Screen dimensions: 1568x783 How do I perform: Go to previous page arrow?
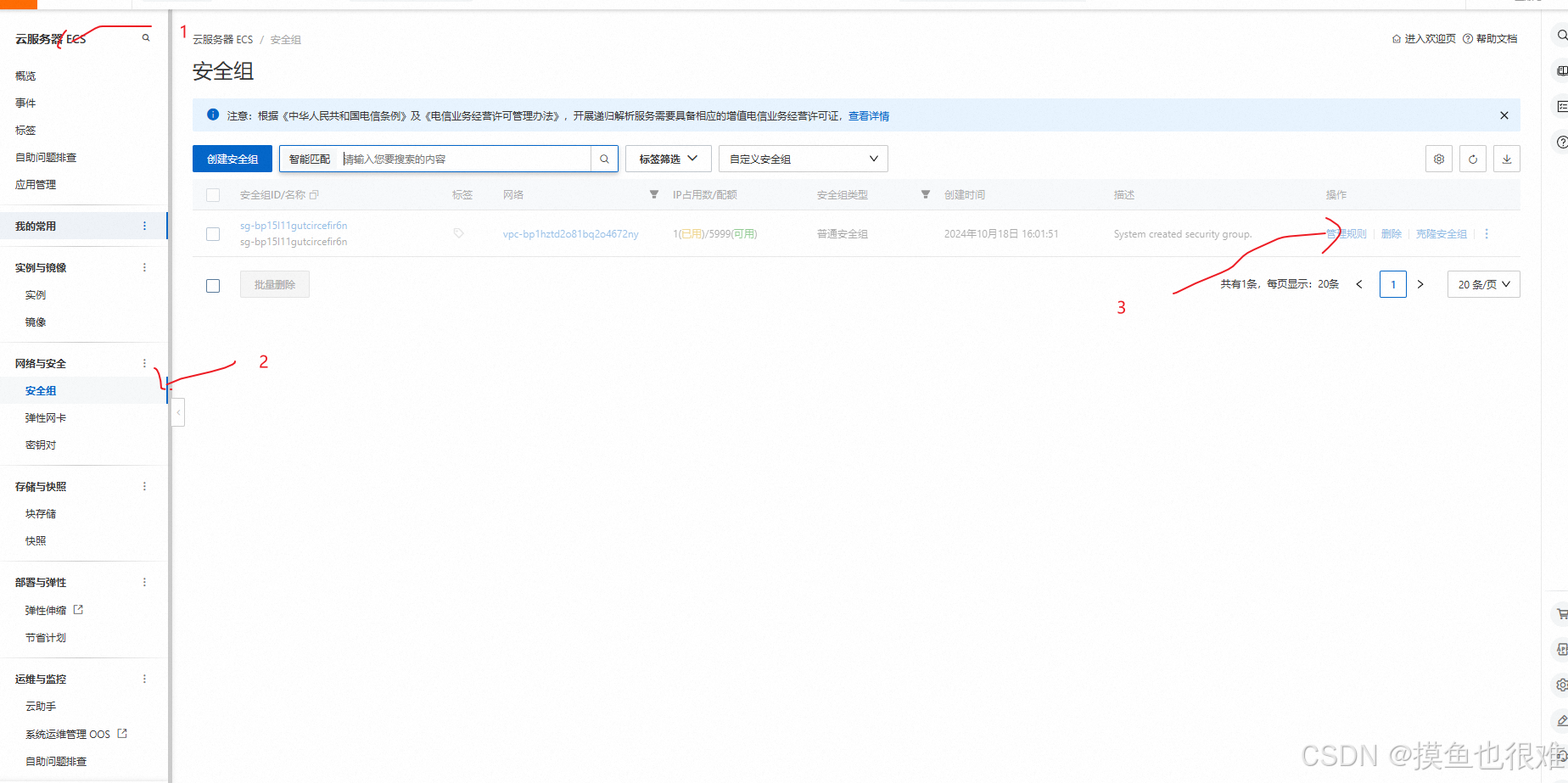(1359, 284)
